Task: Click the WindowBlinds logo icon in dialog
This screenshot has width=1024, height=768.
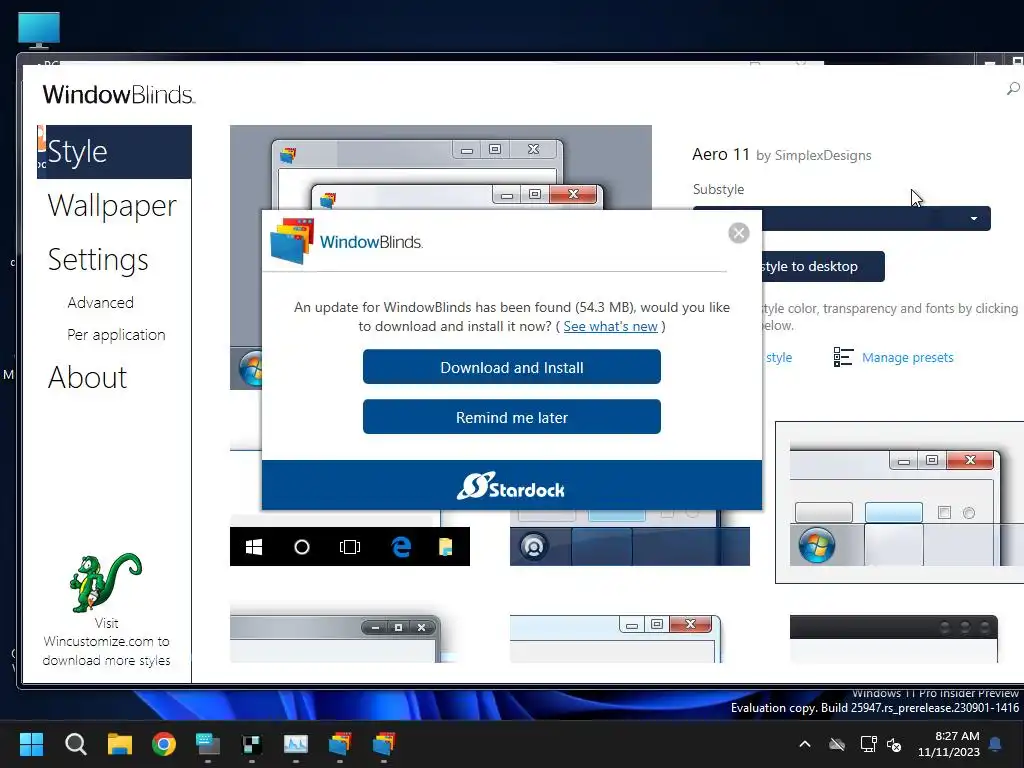Action: [x=292, y=241]
